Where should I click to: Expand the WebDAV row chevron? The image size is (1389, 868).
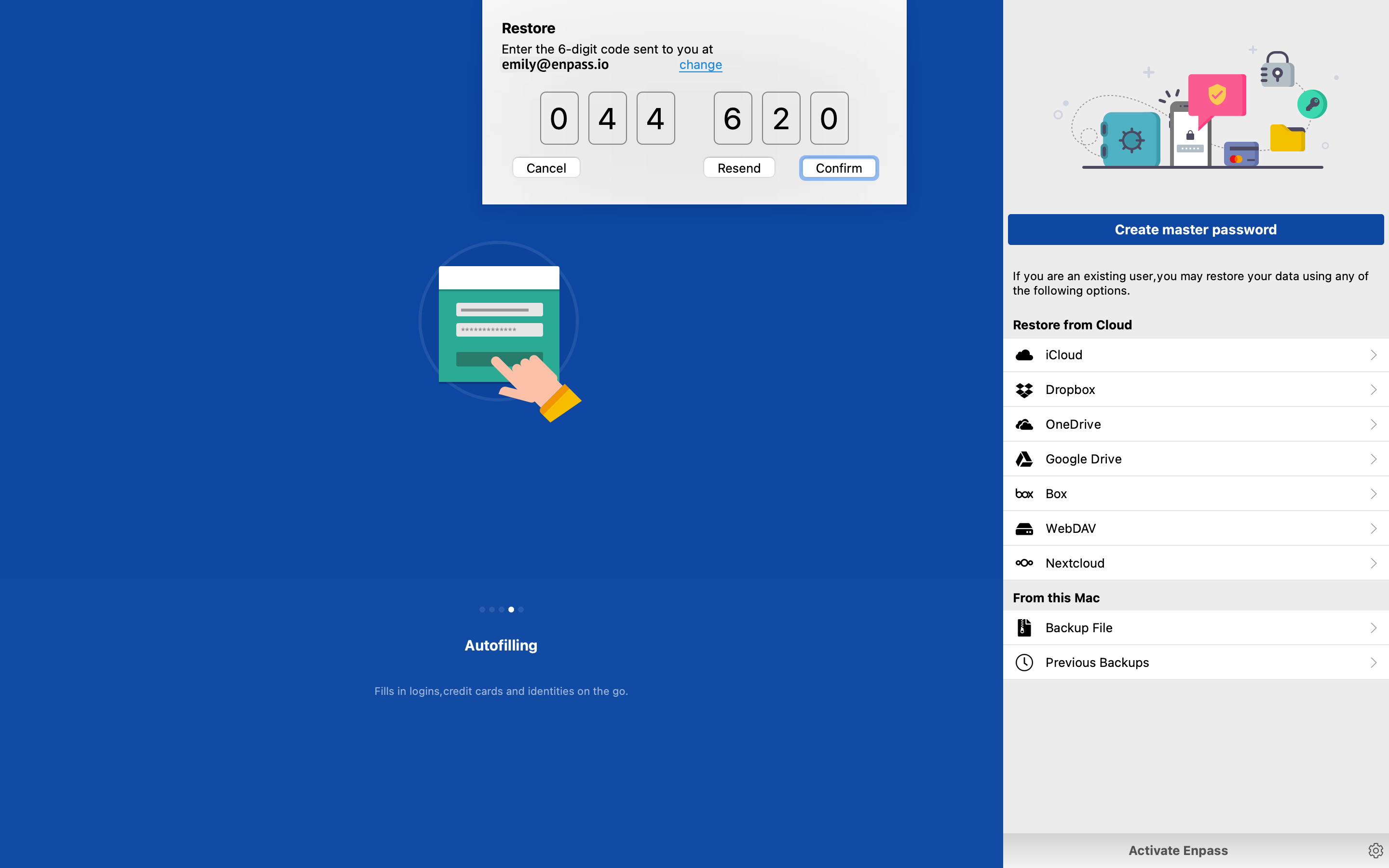(x=1374, y=528)
